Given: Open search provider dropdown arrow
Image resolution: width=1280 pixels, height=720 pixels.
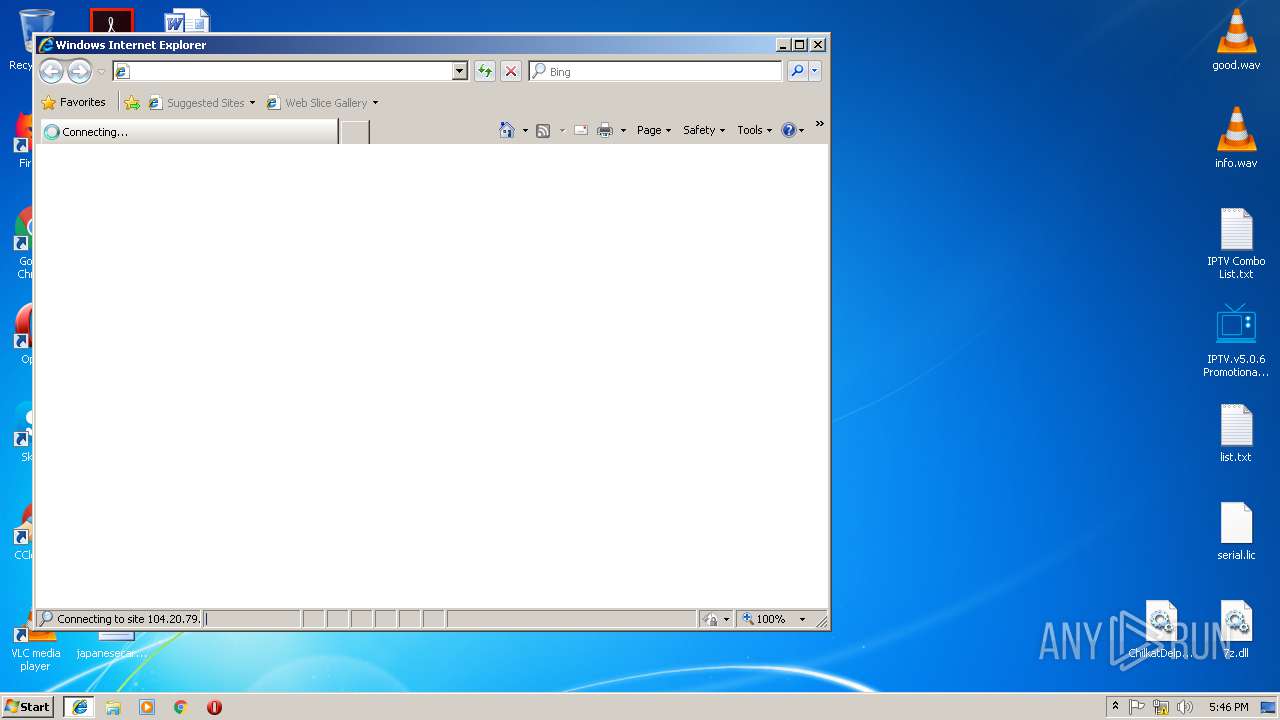Looking at the screenshot, I should (815, 71).
